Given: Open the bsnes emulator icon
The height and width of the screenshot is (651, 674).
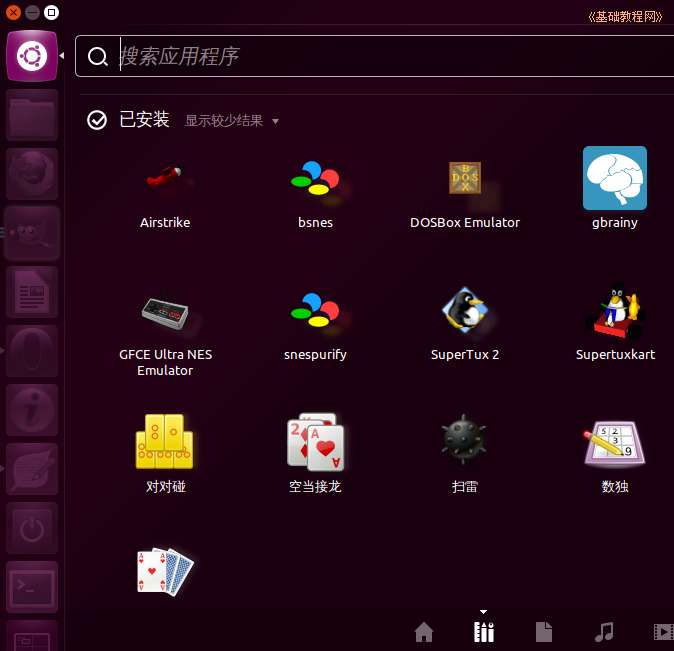Looking at the screenshot, I should (315, 178).
